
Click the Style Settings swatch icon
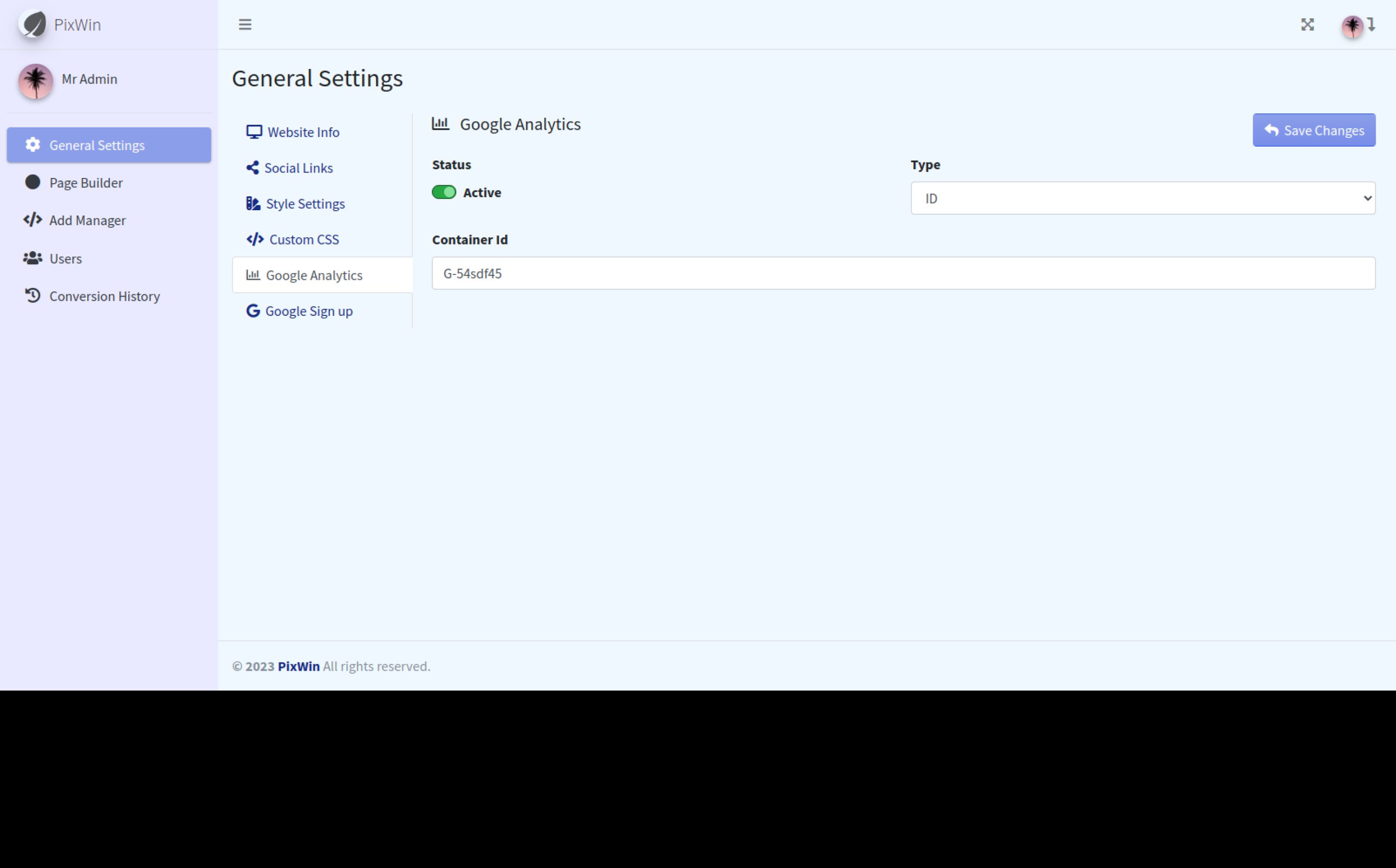(x=253, y=203)
